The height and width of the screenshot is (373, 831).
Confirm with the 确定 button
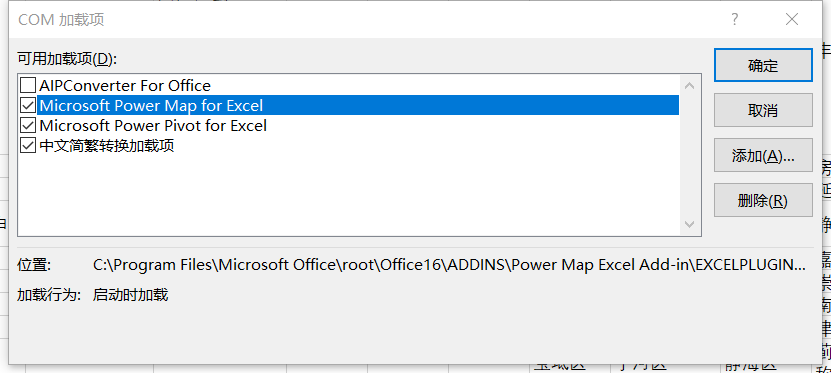point(763,65)
